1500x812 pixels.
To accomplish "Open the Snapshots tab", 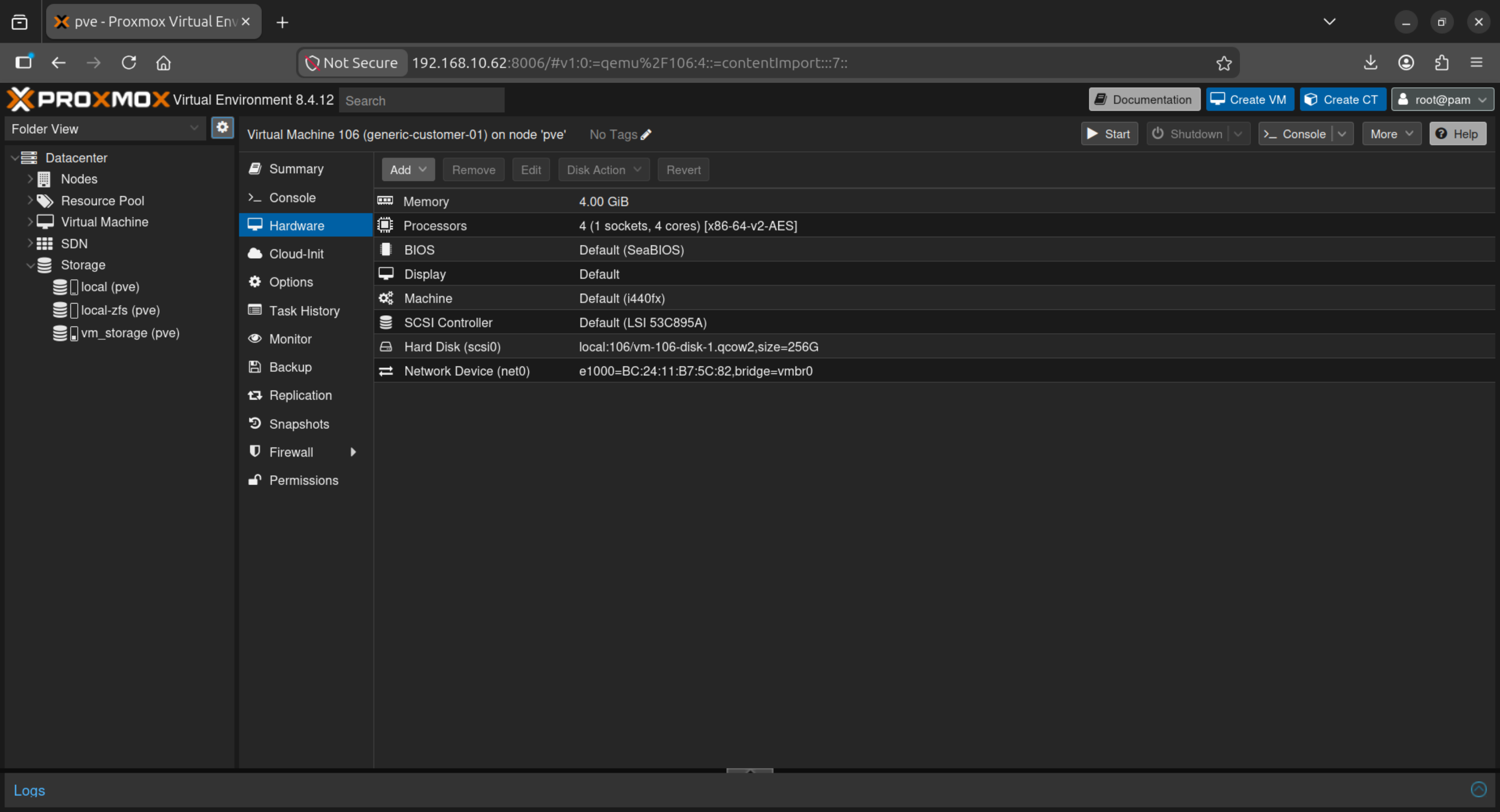I will [x=305, y=424].
